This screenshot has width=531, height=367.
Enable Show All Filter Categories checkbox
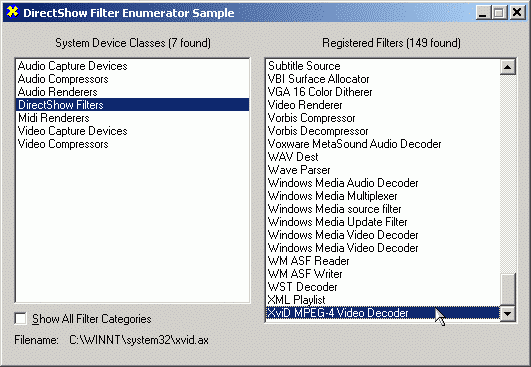tap(21, 319)
